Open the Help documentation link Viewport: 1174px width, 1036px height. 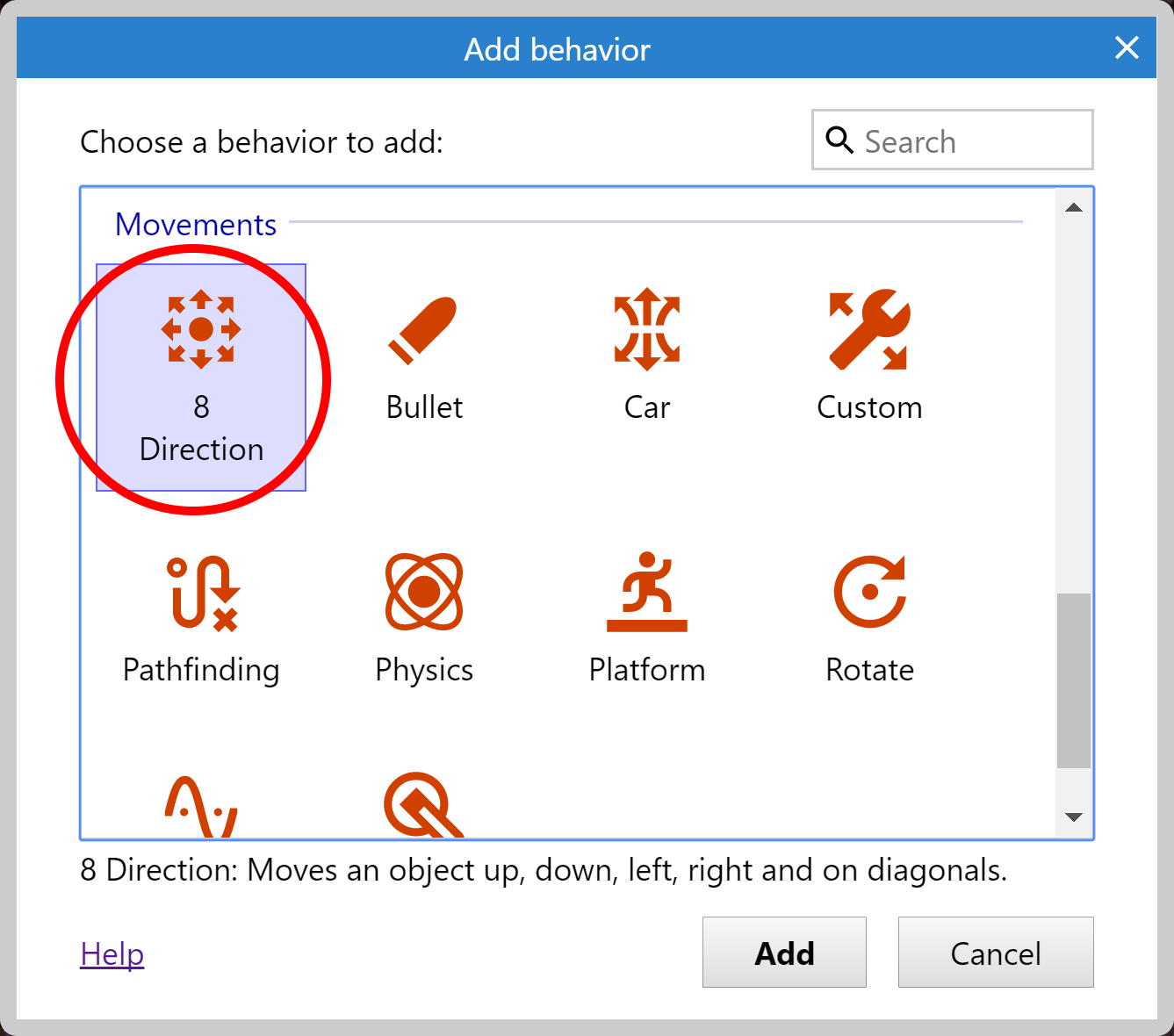coord(112,953)
